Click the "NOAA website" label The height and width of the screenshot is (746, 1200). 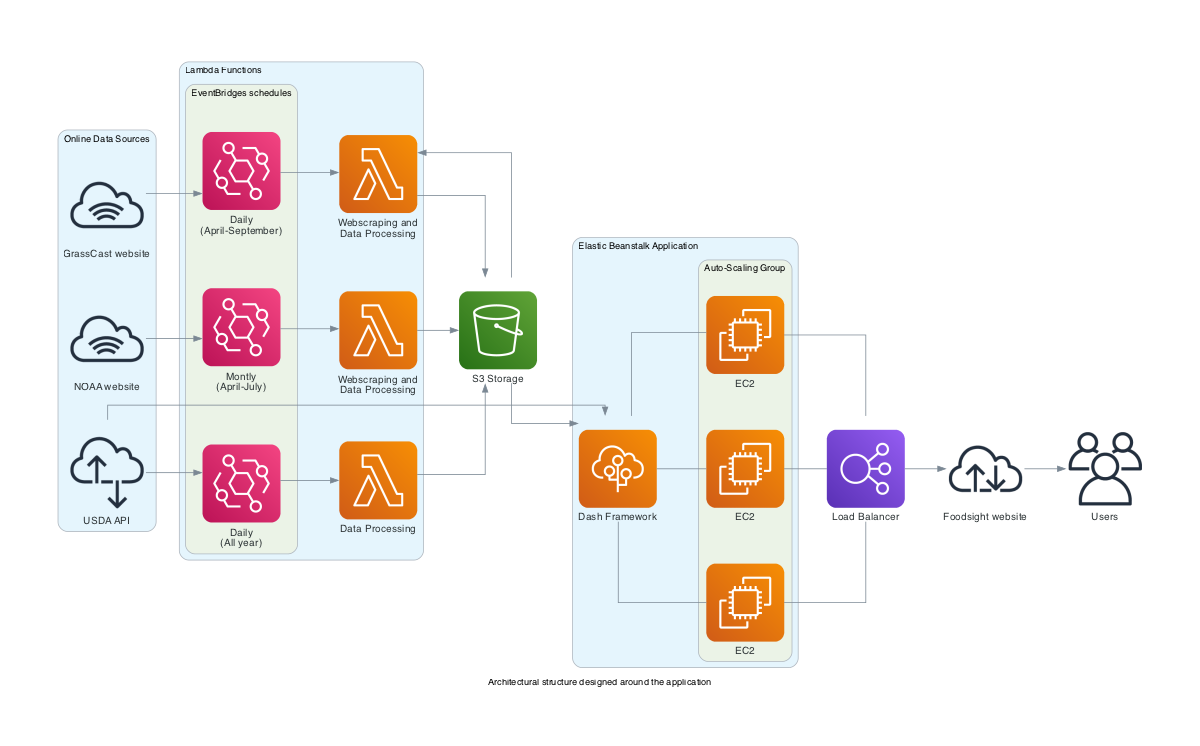coord(107,387)
